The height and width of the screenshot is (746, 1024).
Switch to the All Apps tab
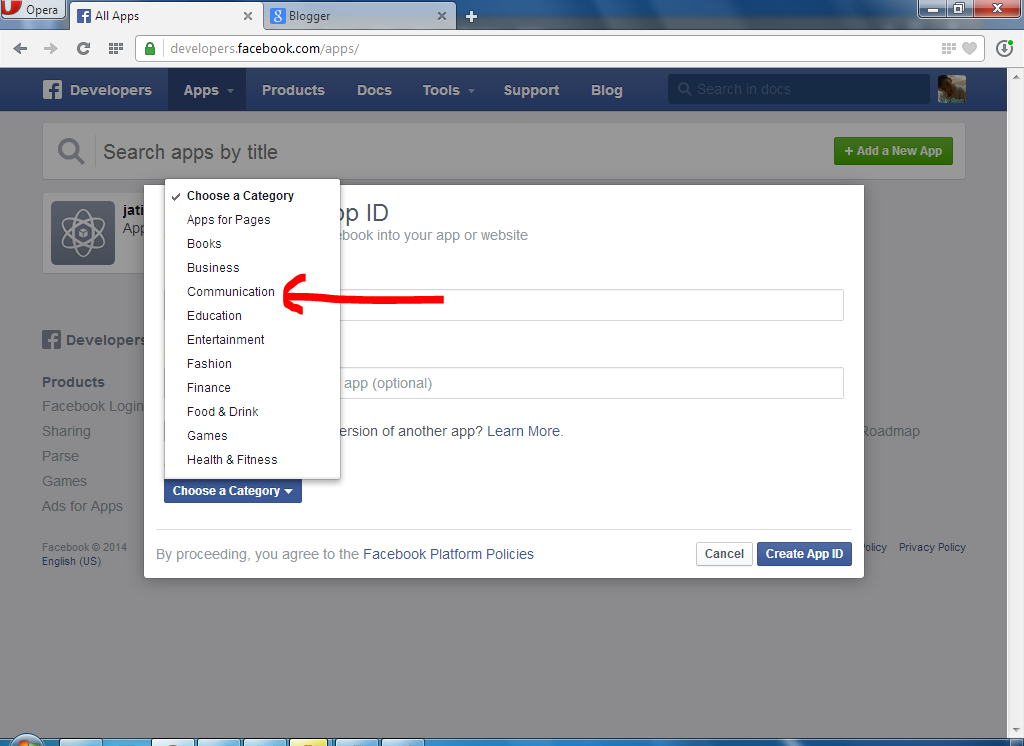click(x=166, y=16)
